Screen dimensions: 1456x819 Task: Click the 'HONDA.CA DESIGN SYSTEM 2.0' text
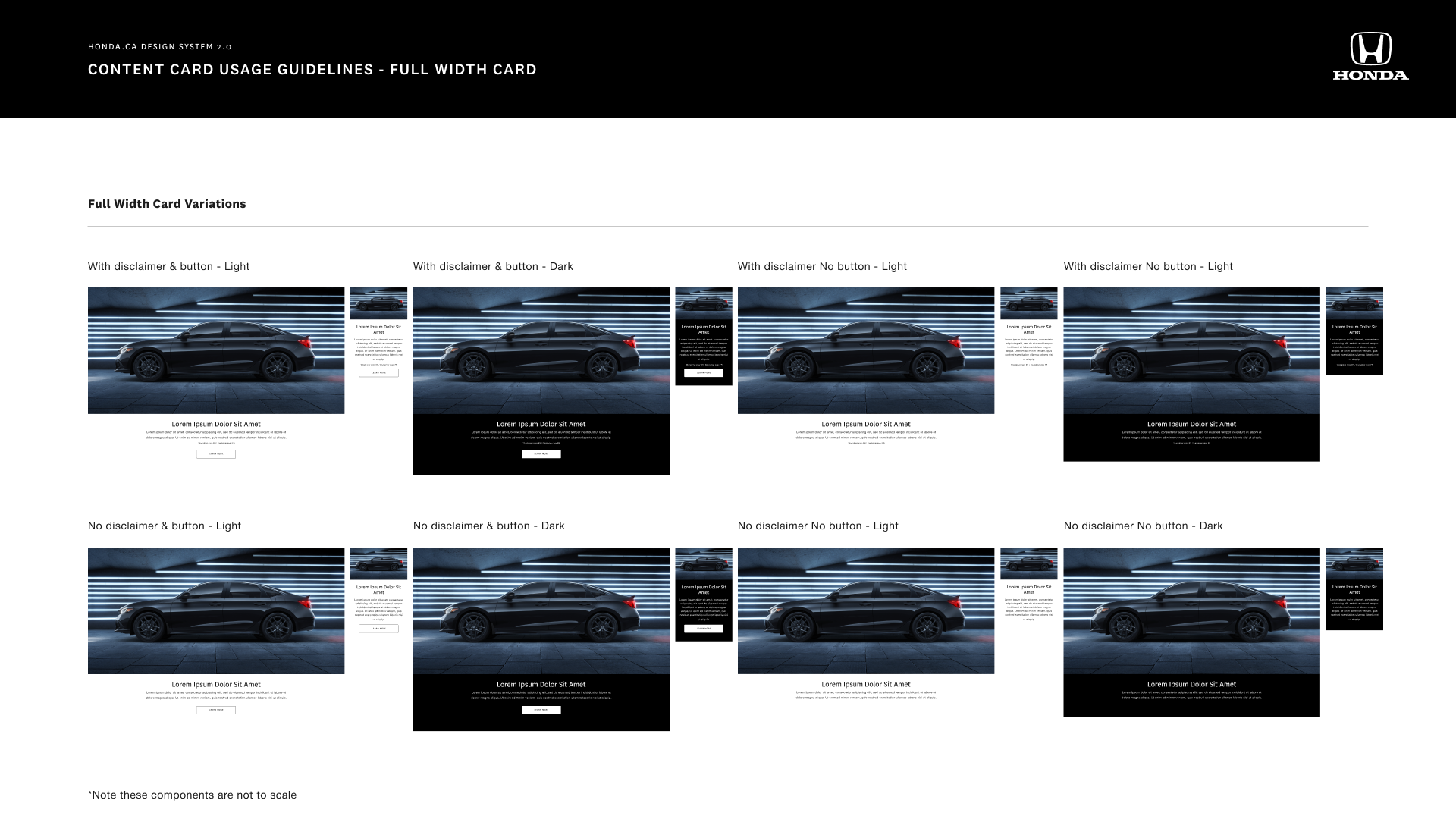point(160,47)
